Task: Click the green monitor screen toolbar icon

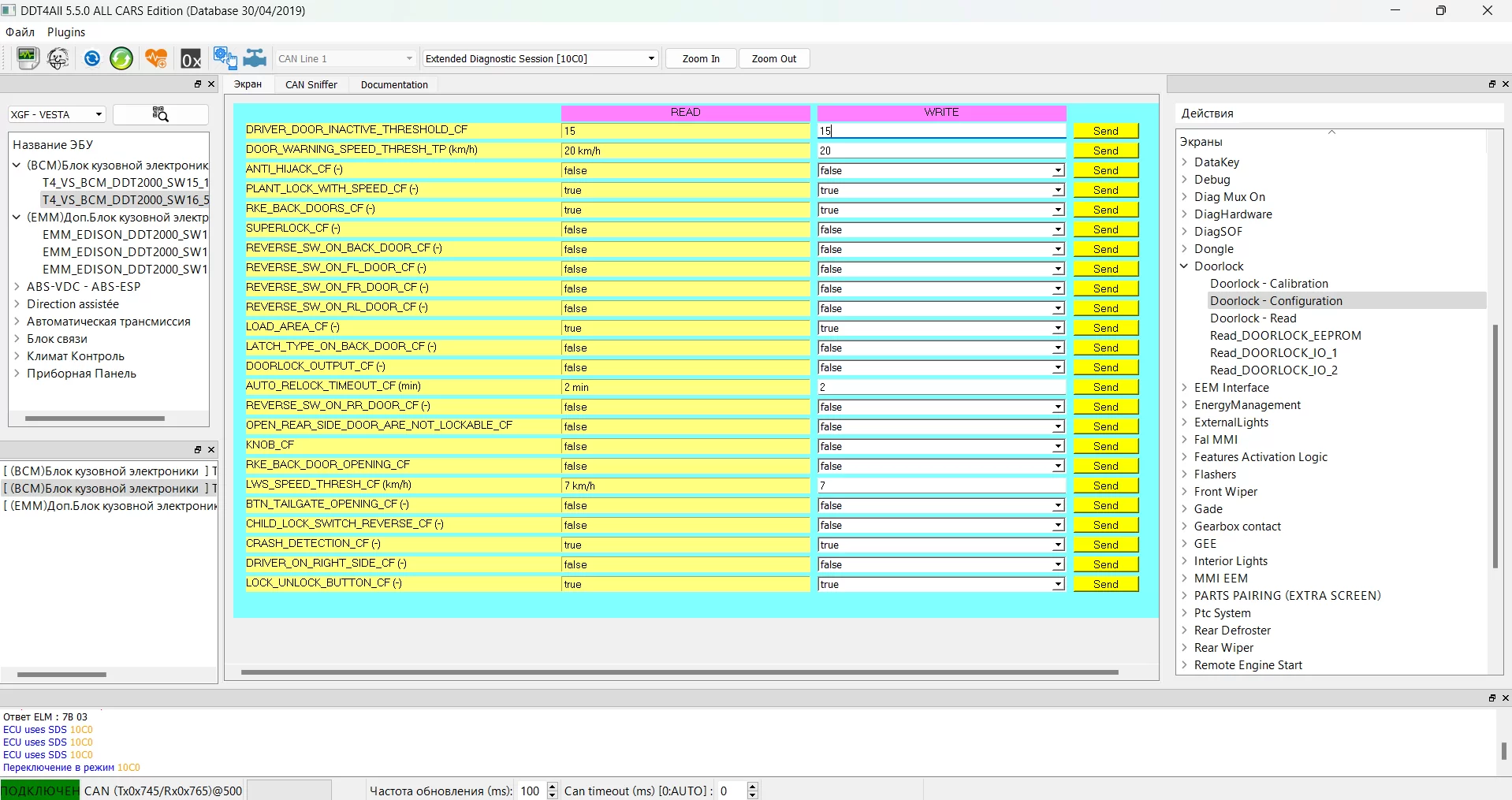Action: (x=27, y=58)
